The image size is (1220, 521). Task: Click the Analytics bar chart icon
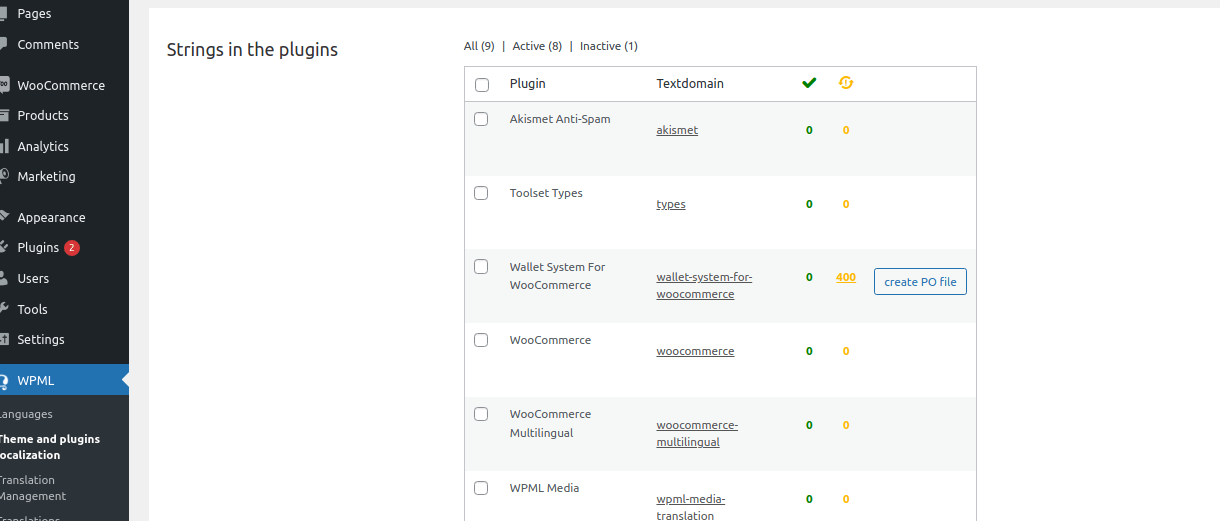4,146
